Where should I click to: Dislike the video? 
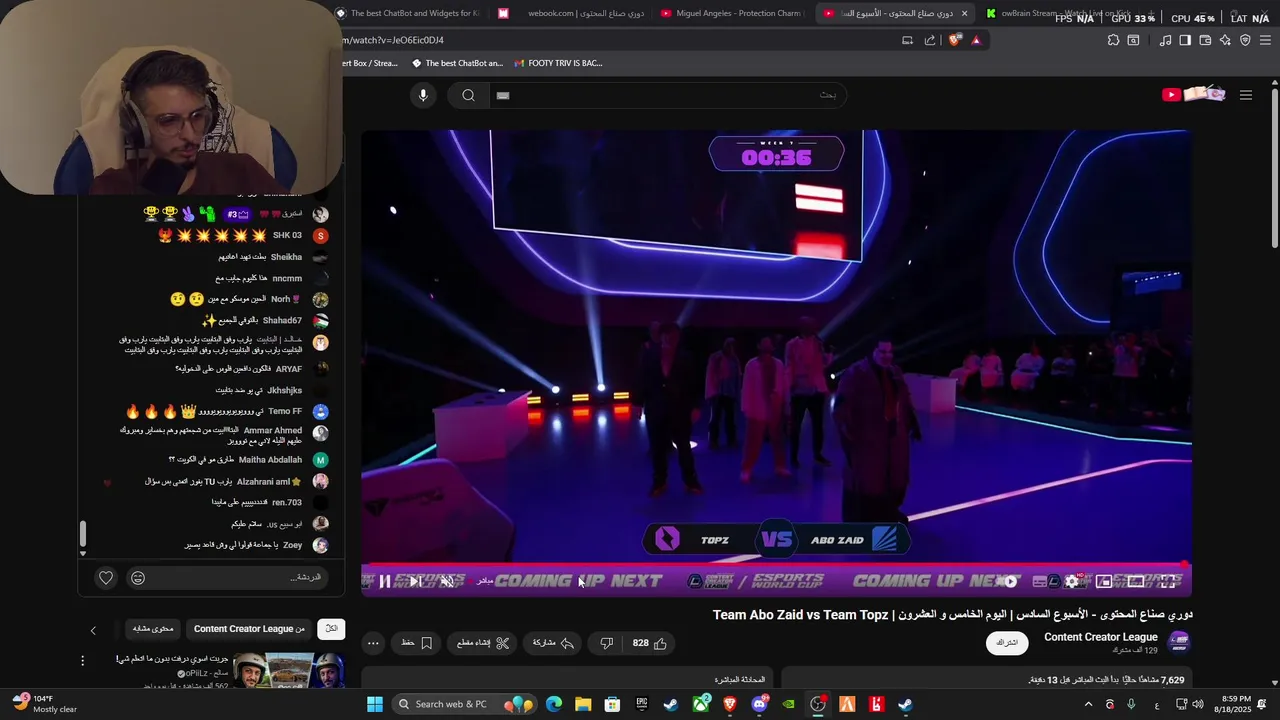[x=606, y=643]
